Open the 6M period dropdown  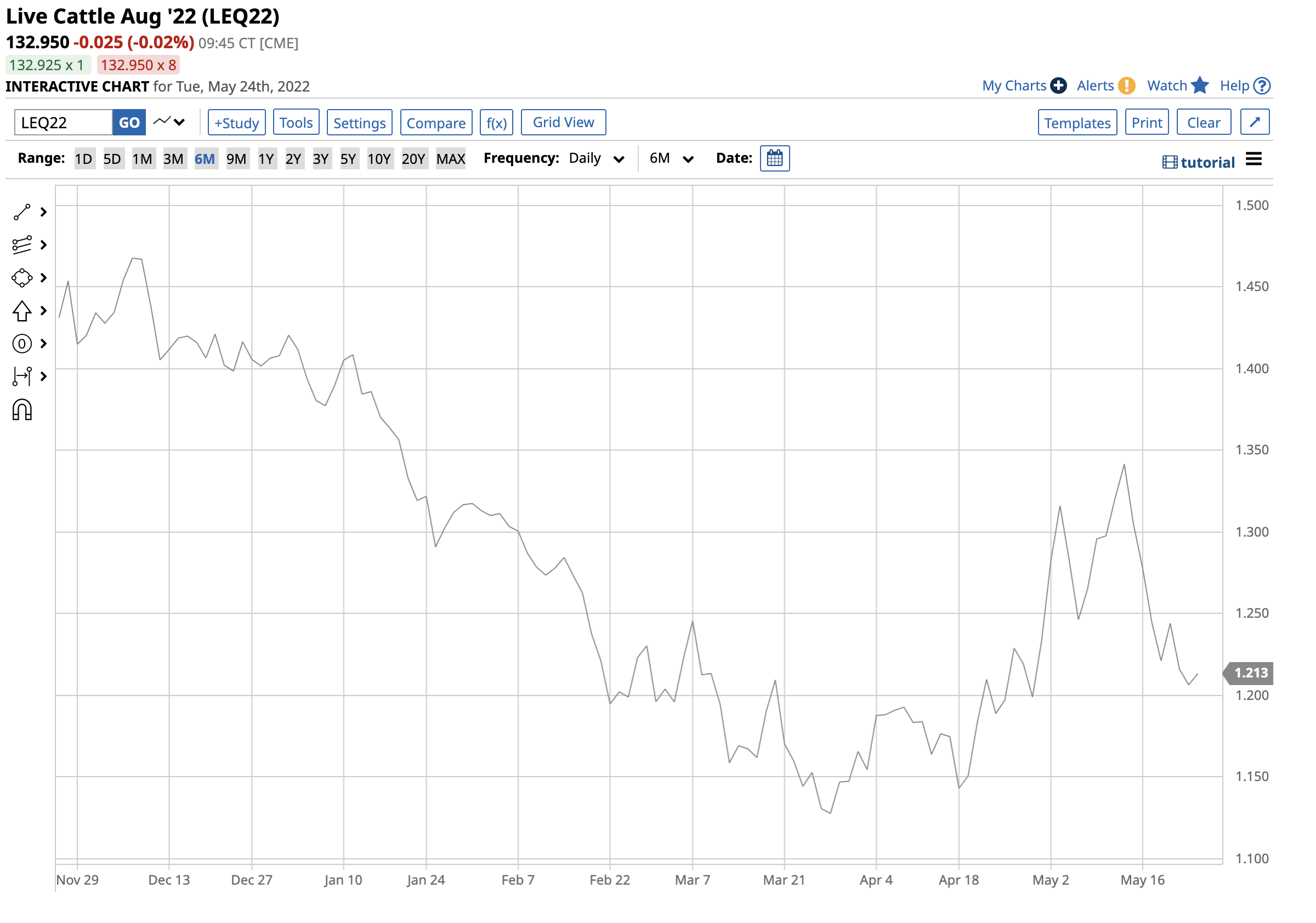(672, 159)
